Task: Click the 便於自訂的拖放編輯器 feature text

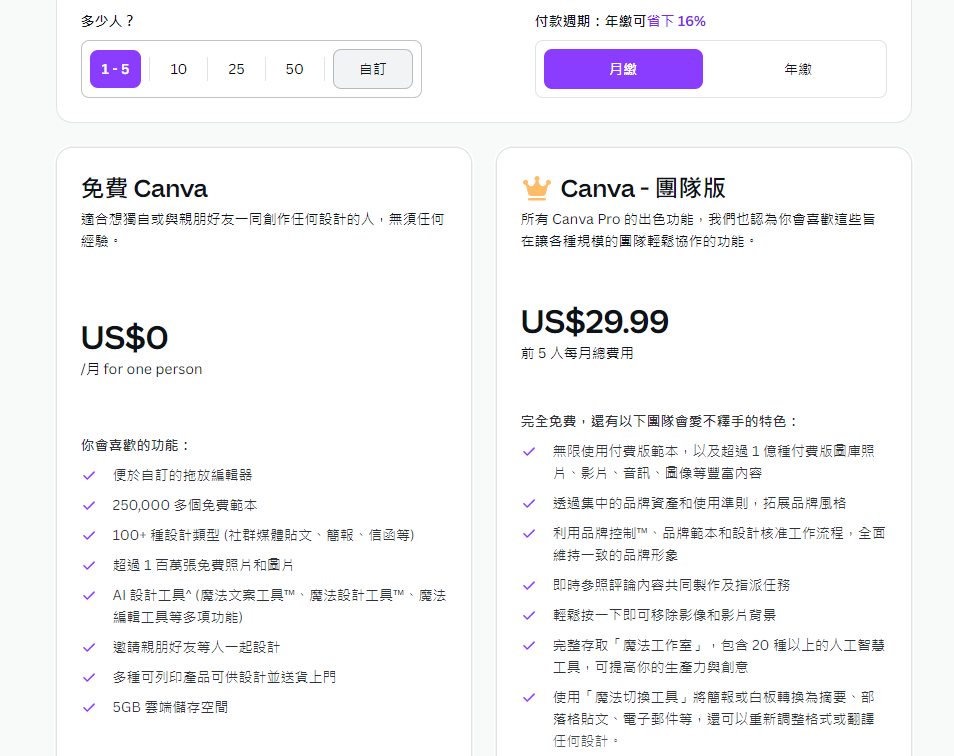Action: 183,475
